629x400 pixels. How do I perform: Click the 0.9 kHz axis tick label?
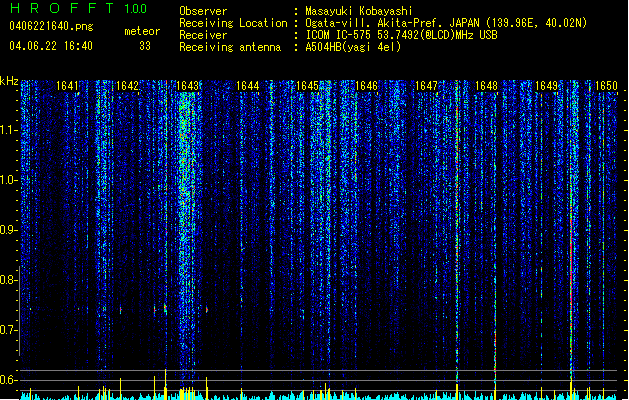[x=8, y=230]
